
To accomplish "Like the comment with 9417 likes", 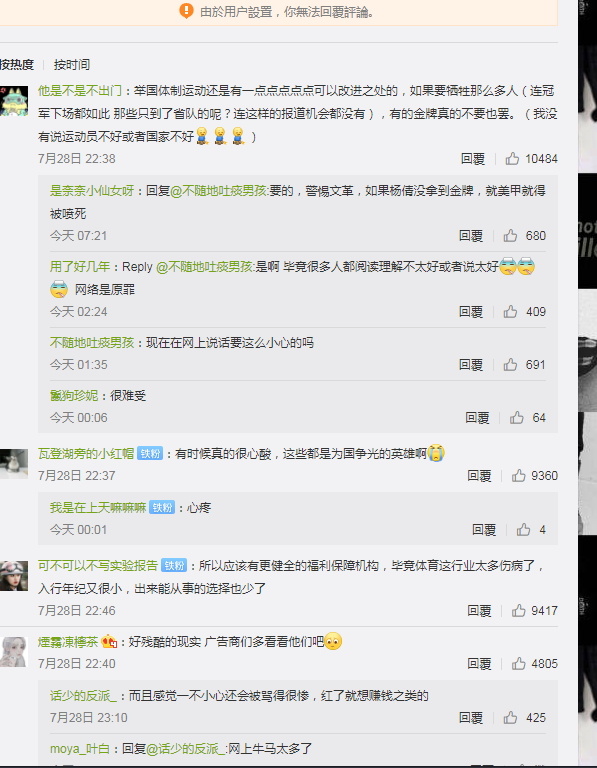I will (x=519, y=610).
